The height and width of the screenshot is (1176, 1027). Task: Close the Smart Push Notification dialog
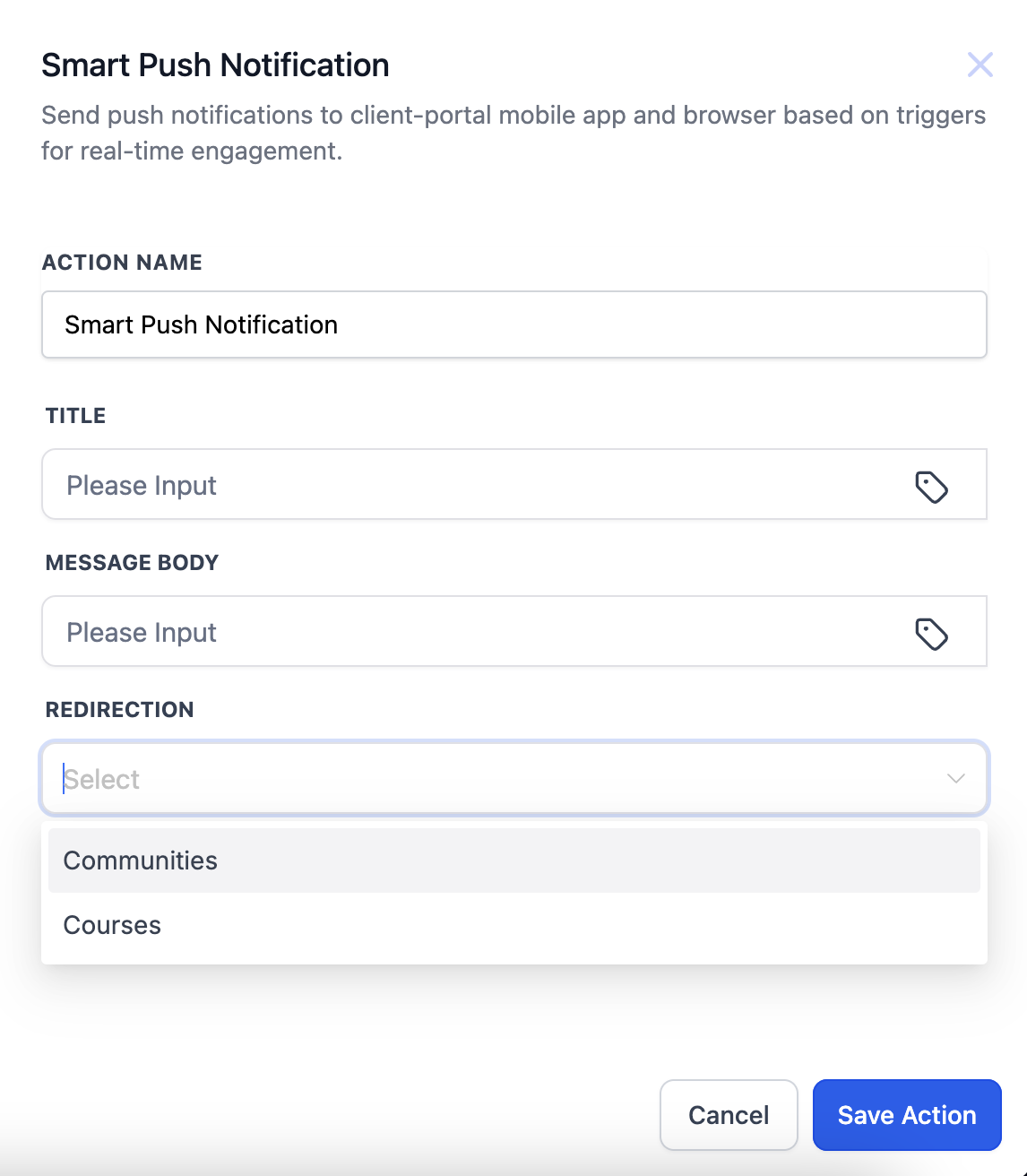980,65
